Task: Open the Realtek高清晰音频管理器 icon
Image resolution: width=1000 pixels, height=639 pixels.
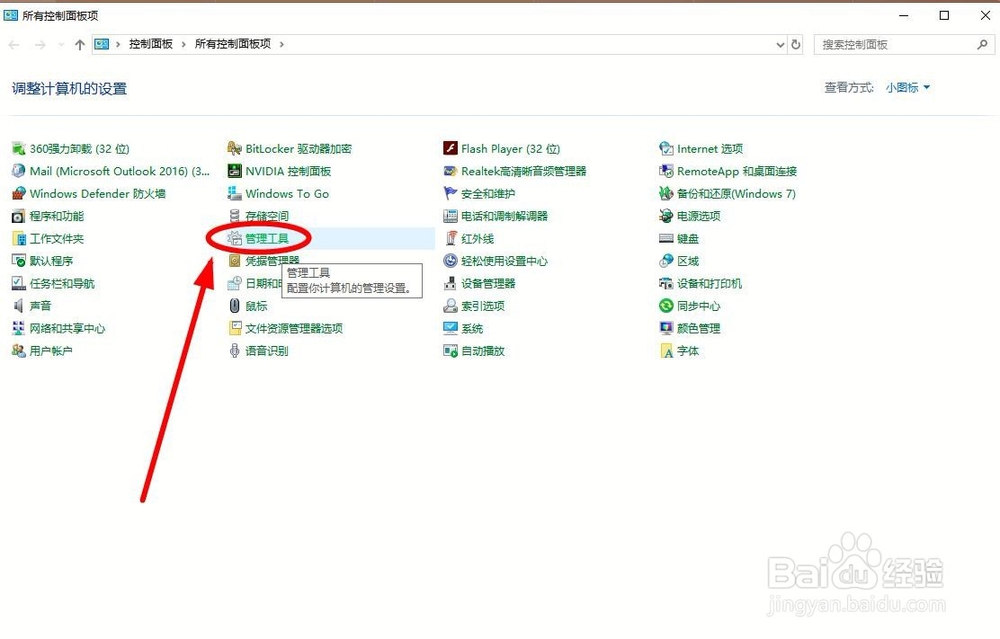Action: (450, 171)
